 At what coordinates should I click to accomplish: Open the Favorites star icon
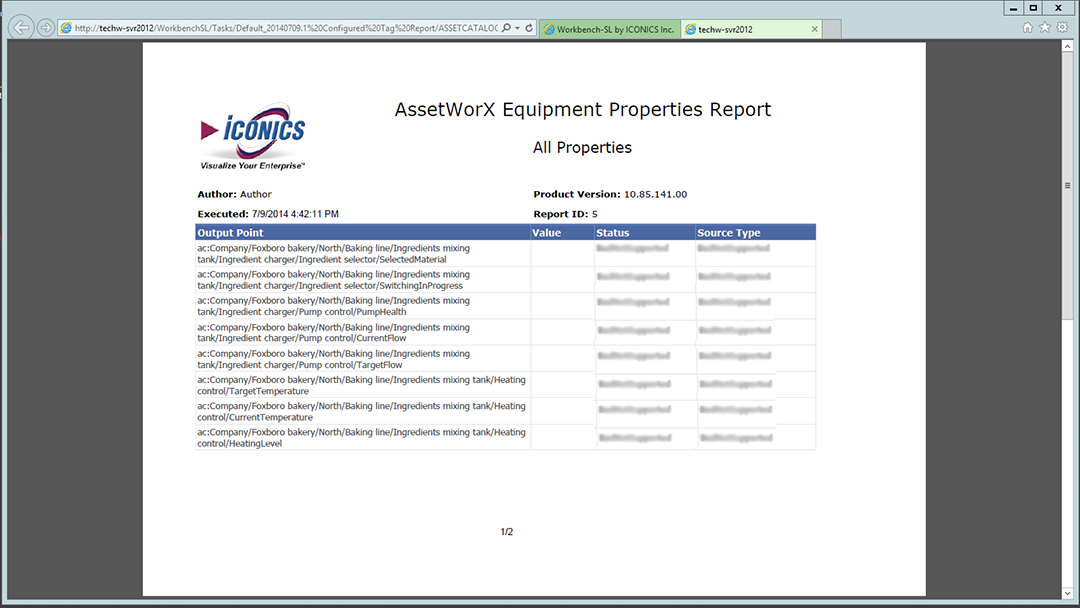click(1045, 28)
